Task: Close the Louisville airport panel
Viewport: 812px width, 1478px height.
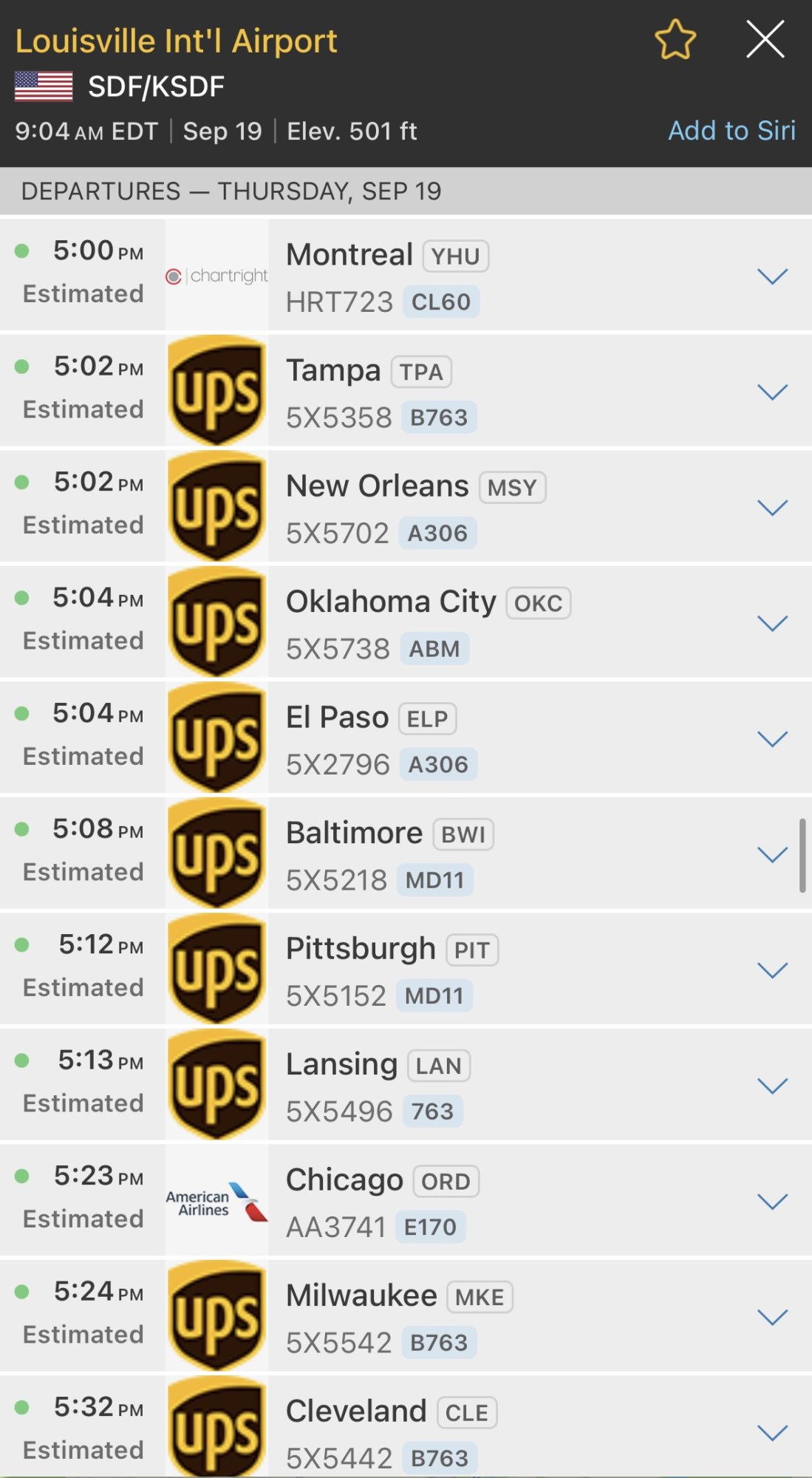Action: (765, 39)
